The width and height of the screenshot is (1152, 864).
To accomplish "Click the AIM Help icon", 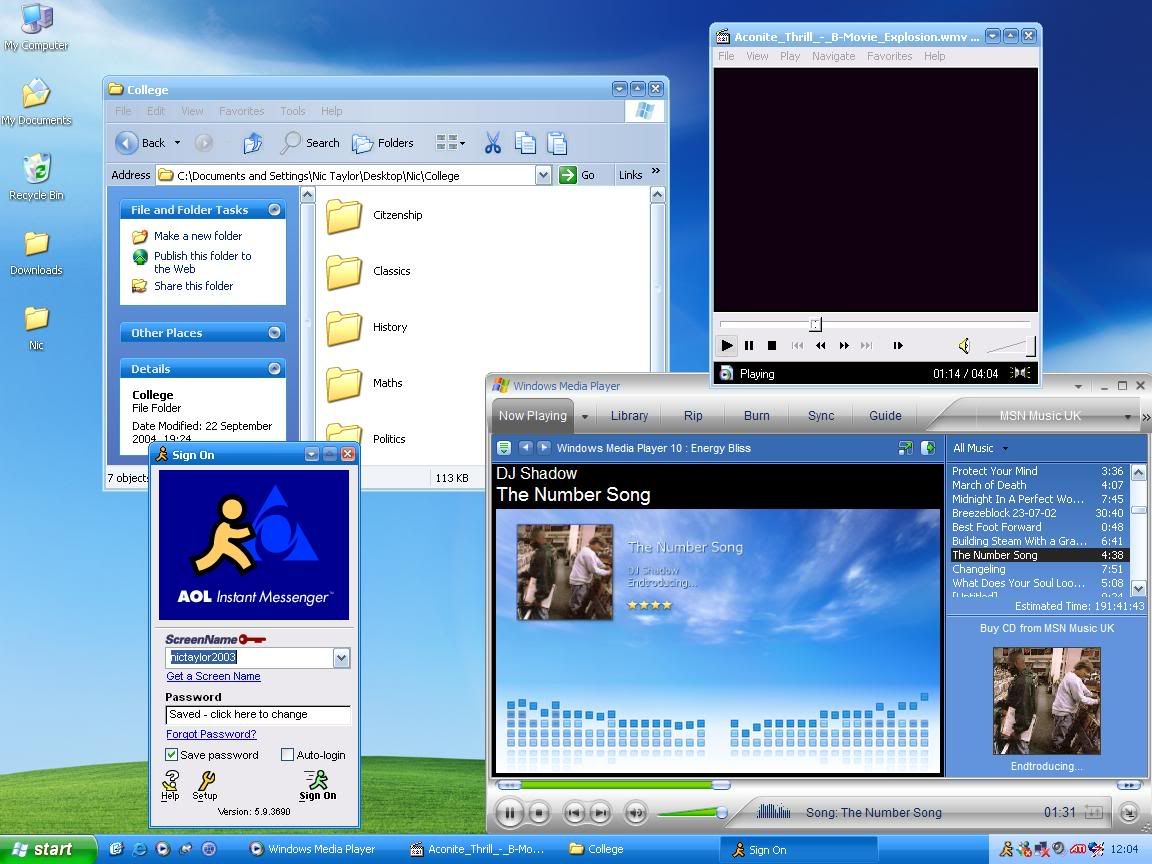I will pos(170,785).
